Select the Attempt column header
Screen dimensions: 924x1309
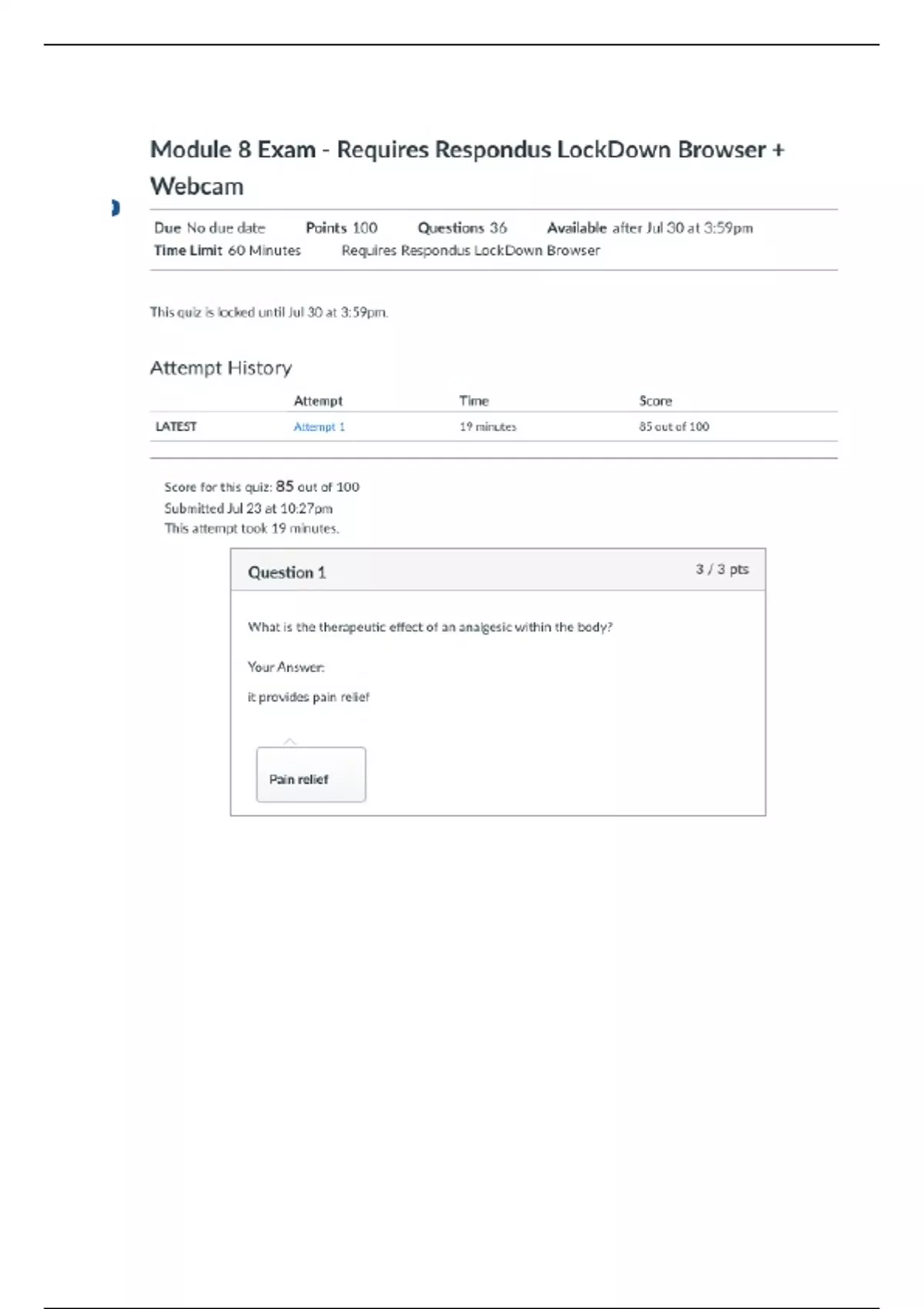318,400
